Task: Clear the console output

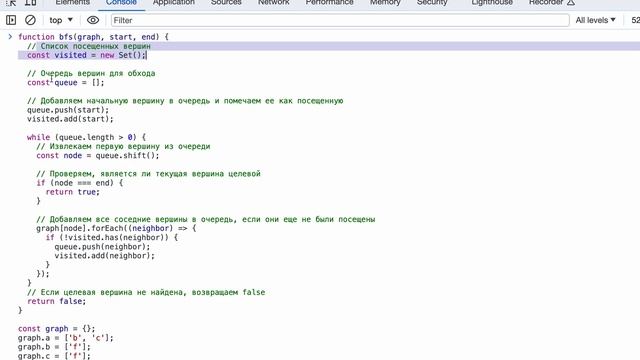Action: tap(30, 20)
